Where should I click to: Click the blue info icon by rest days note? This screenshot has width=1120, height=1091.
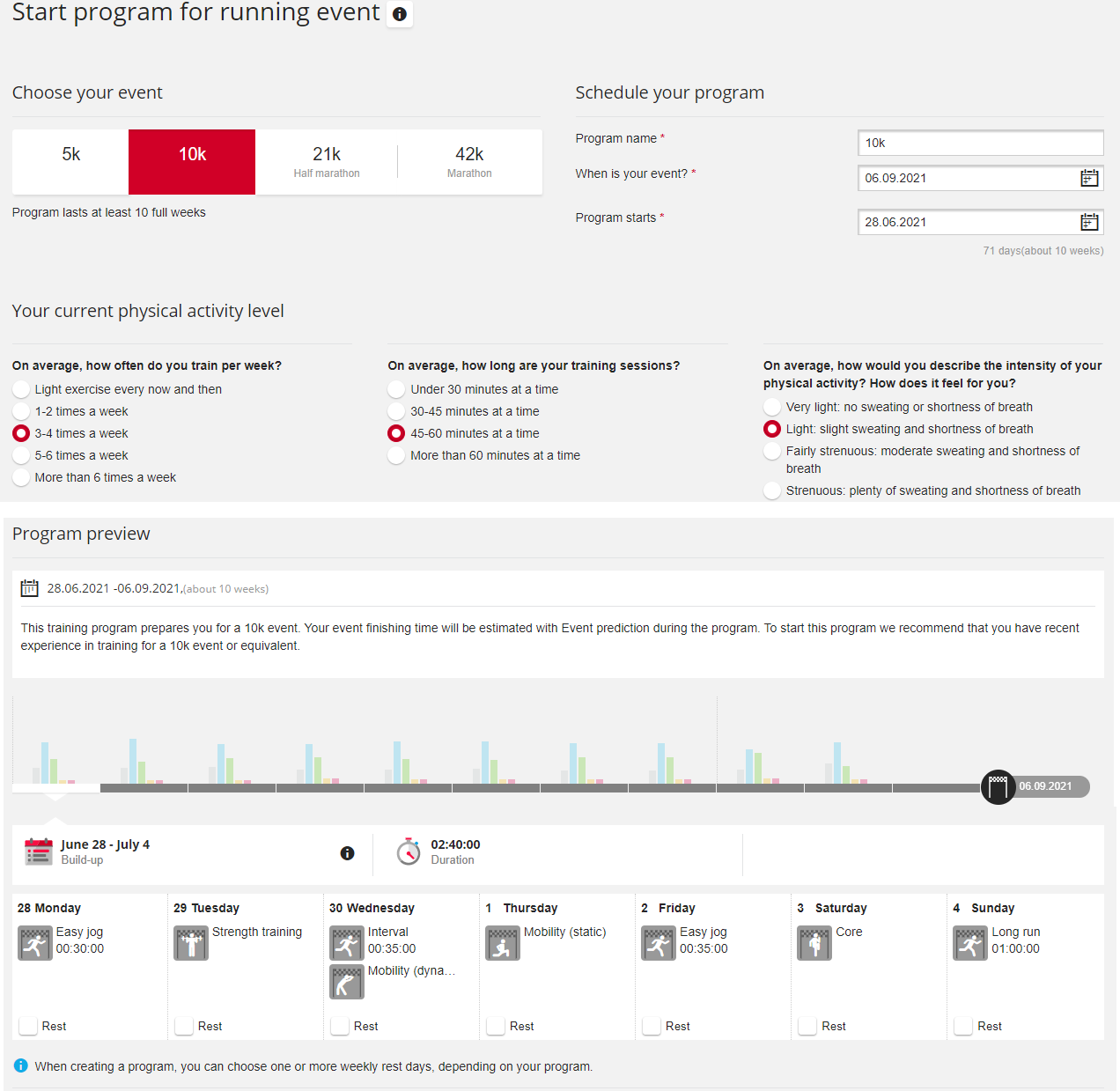21,1065
